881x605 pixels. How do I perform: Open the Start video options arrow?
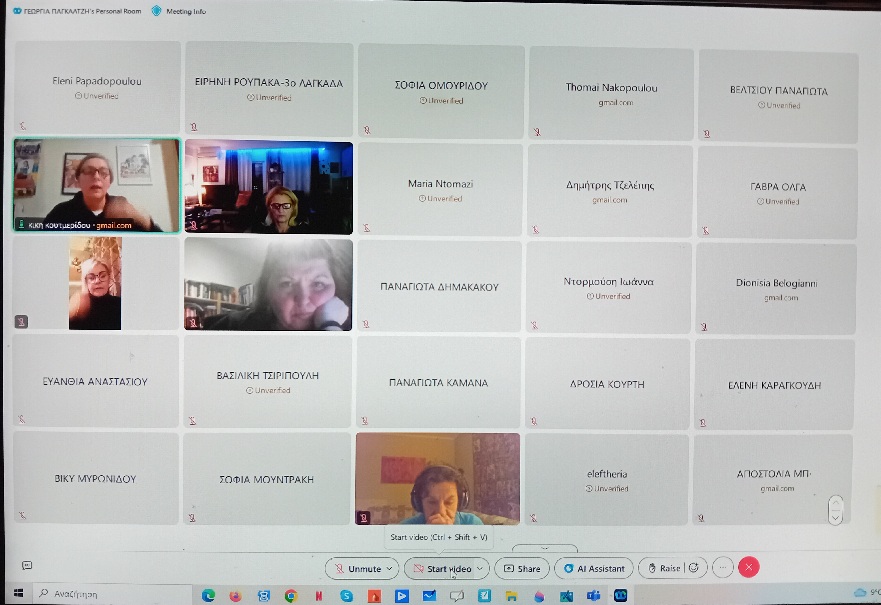pyautogui.click(x=480, y=568)
